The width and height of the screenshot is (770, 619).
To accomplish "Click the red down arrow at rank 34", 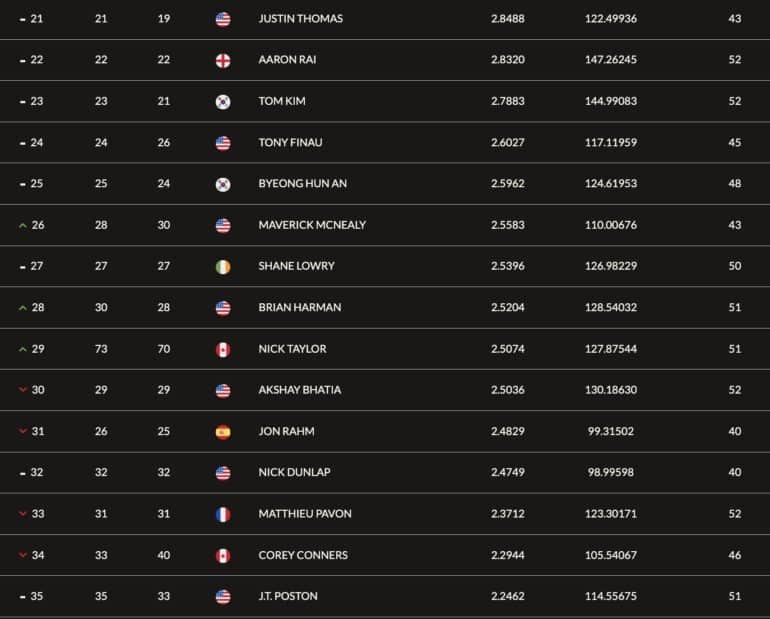I will tap(22, 555).
